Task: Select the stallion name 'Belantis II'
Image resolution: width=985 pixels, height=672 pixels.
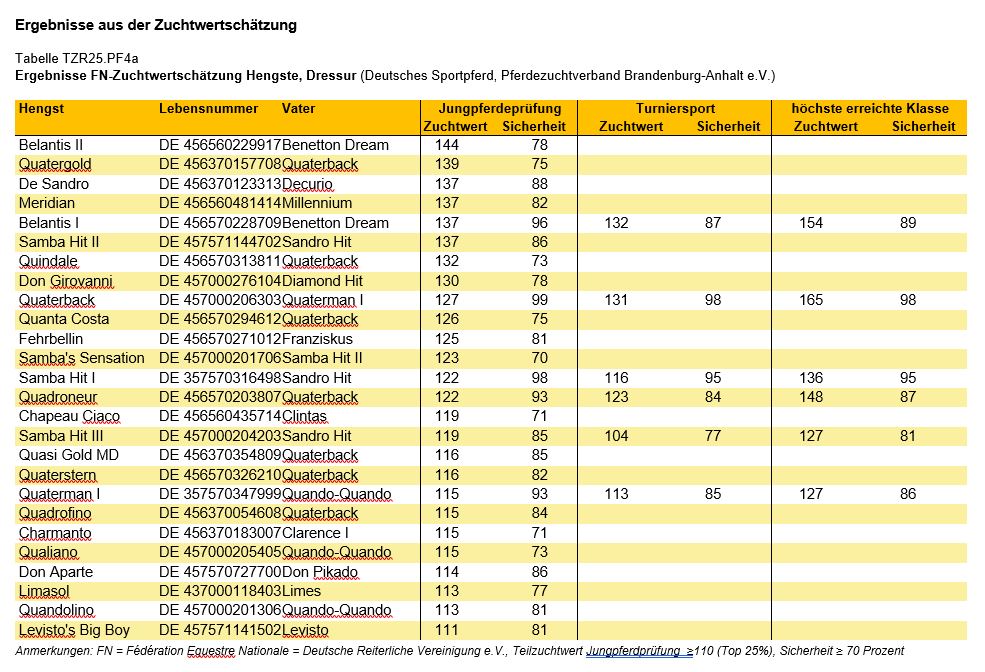Action: 51,145
